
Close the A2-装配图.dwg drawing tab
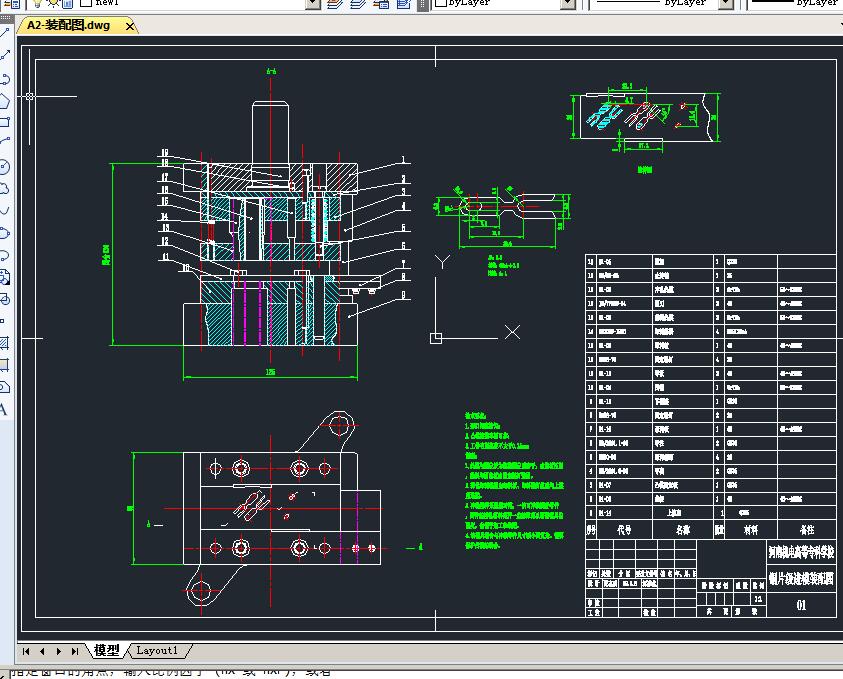pos(129,25)
